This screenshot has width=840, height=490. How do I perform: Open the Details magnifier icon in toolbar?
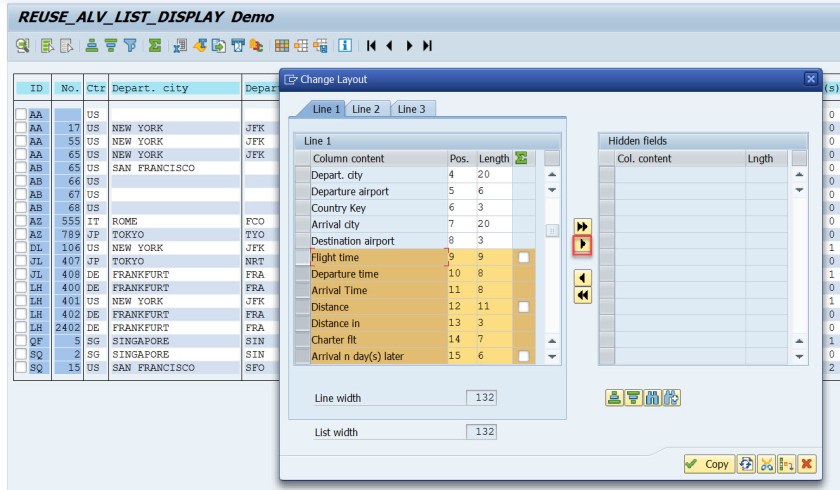22,46
